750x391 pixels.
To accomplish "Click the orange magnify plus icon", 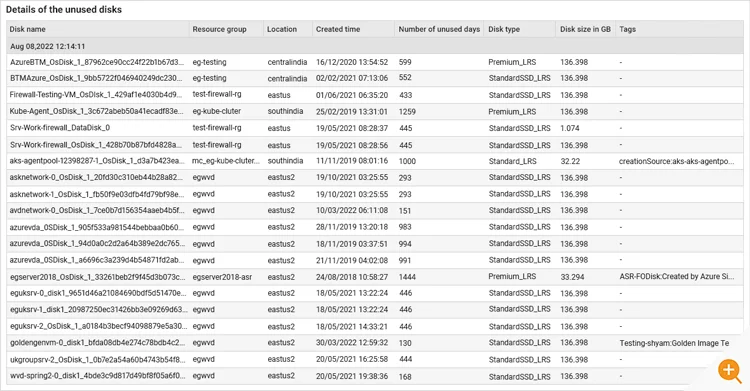I will (729, 370).
